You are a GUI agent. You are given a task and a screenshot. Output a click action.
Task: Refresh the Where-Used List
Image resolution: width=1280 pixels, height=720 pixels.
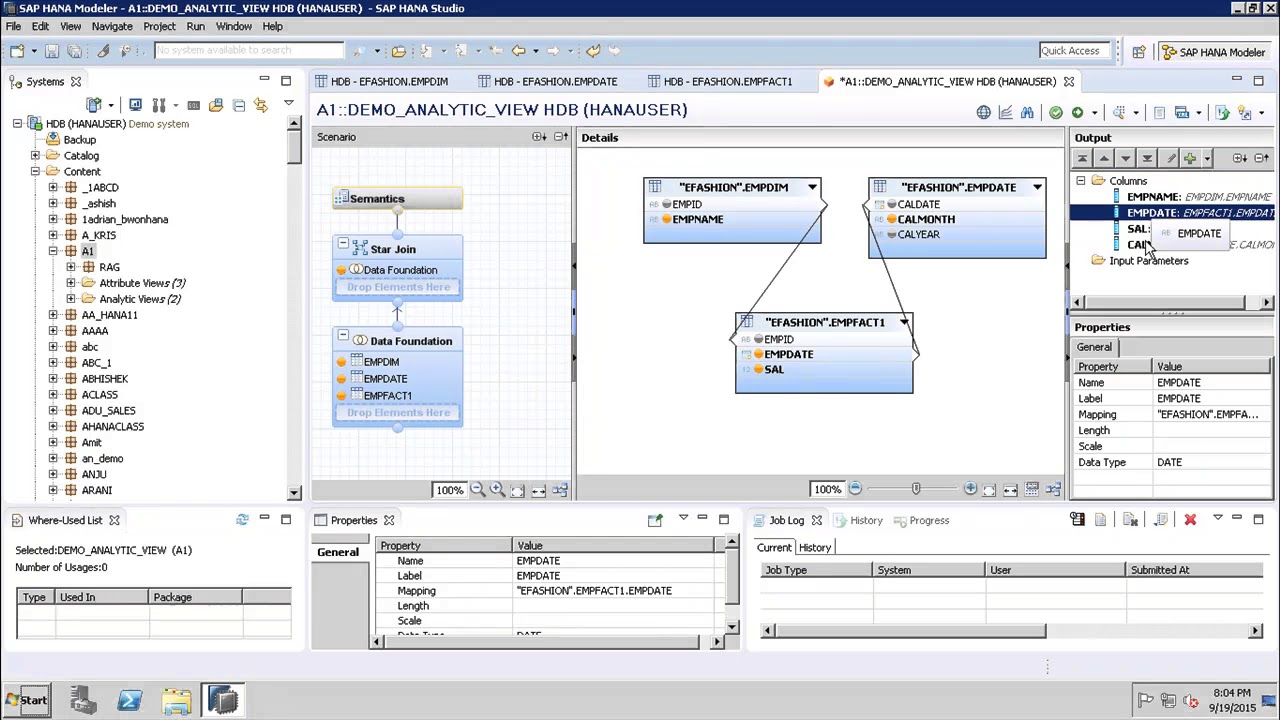(x=242, y=520)
